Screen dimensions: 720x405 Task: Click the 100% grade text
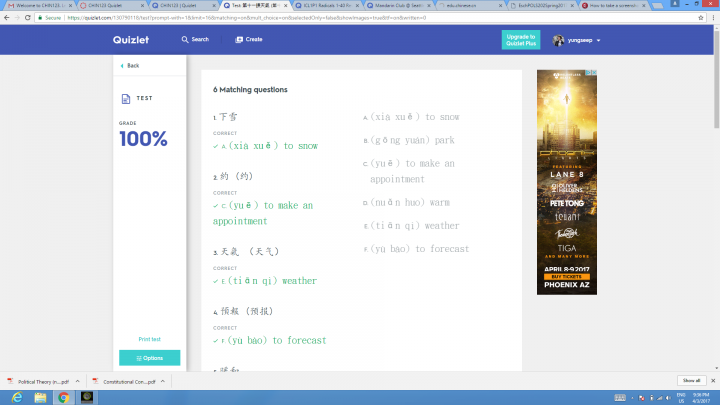coord(143,139)
